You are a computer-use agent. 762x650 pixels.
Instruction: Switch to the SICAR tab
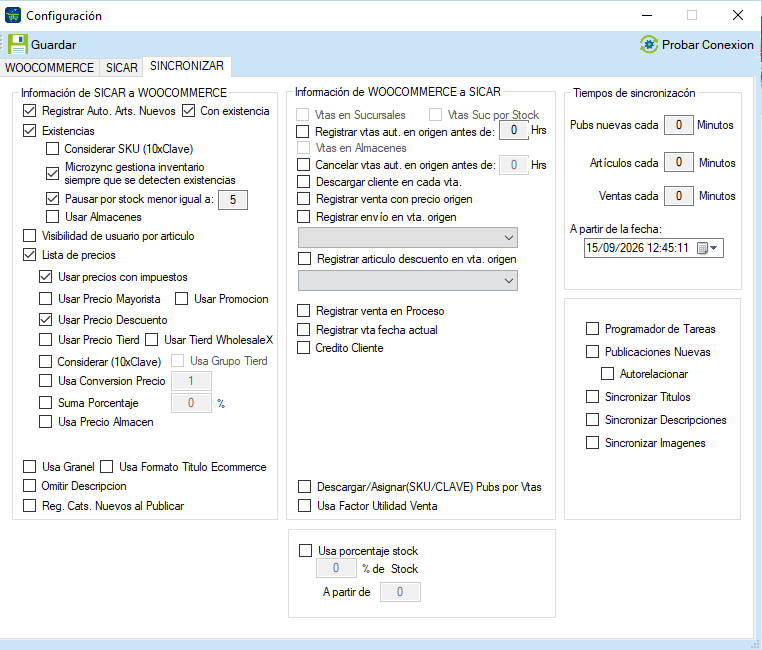click(x=121, y=68)
